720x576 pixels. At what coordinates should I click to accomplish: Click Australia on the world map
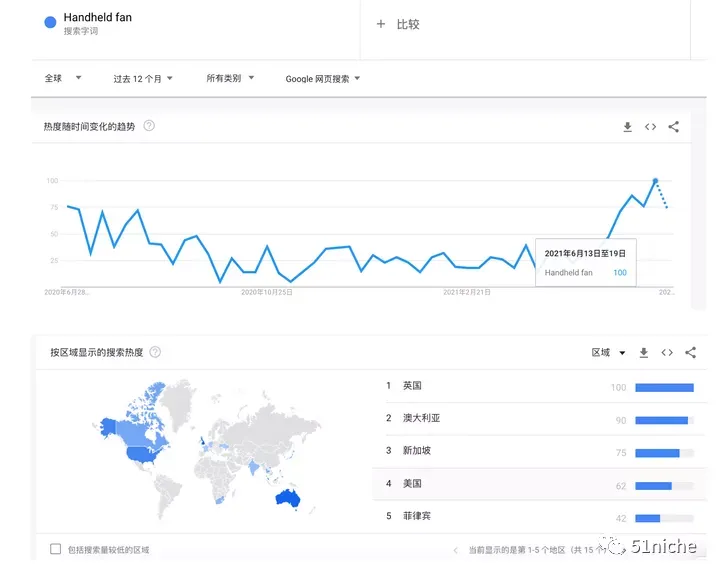pos(288,498)
